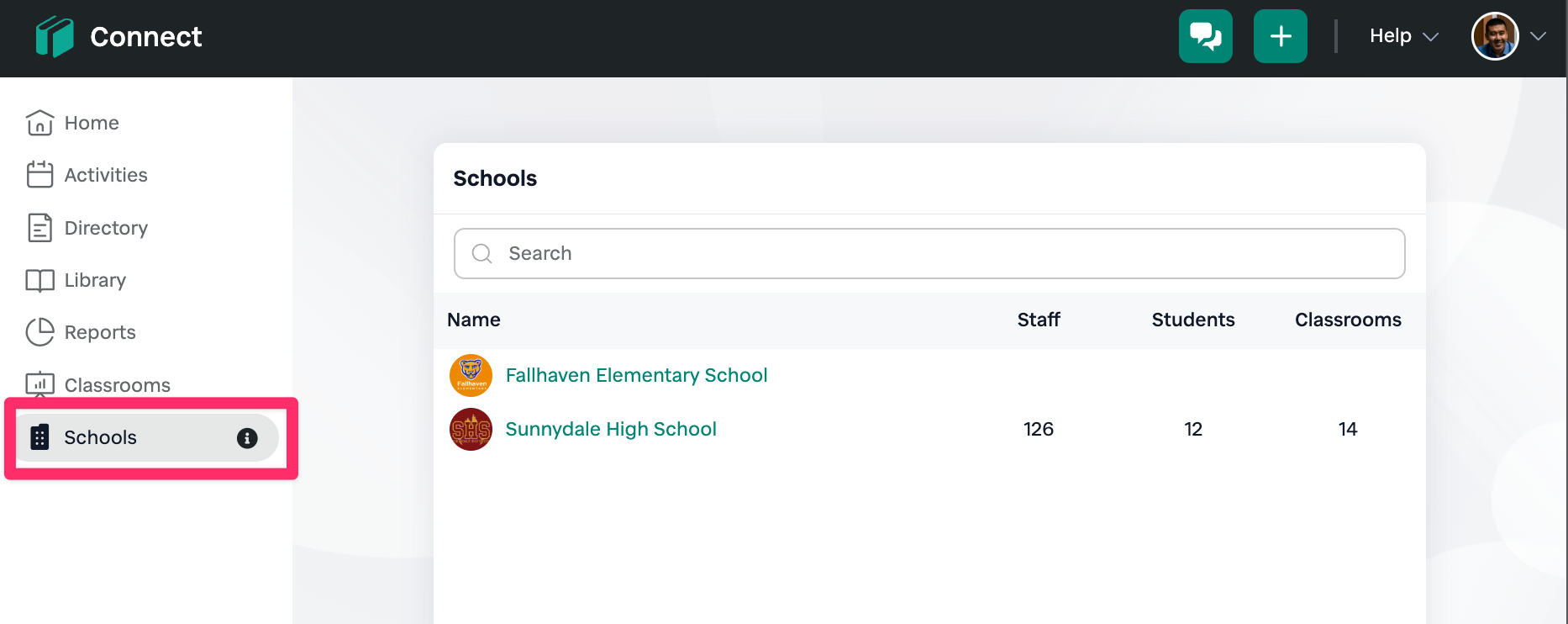
Task: Click the magnifying glass search icon
Action: 482,254
